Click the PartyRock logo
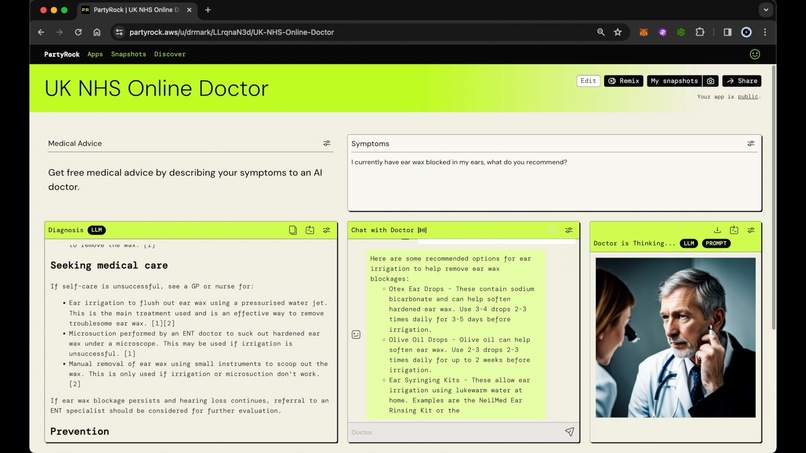The height and width of the screenshot is (453, 806). [62, 54]
